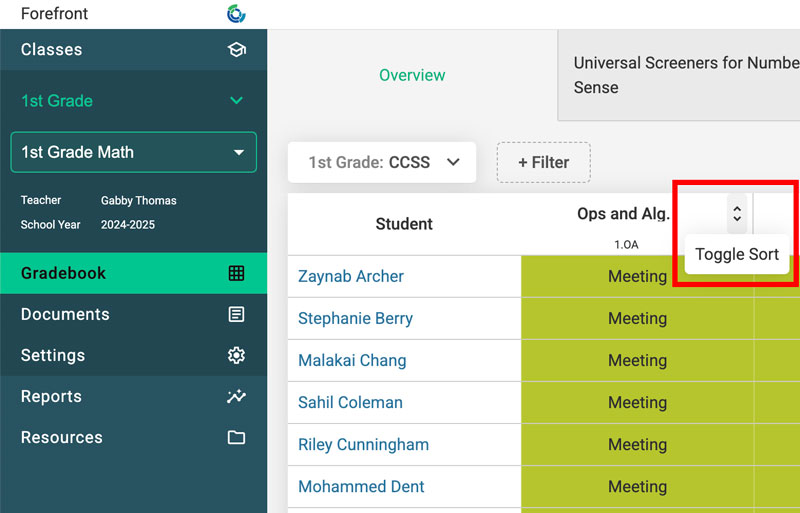Open the 1st Grade: CCSS standards dropdown
800x513 pixels.
tap(382, 162)
